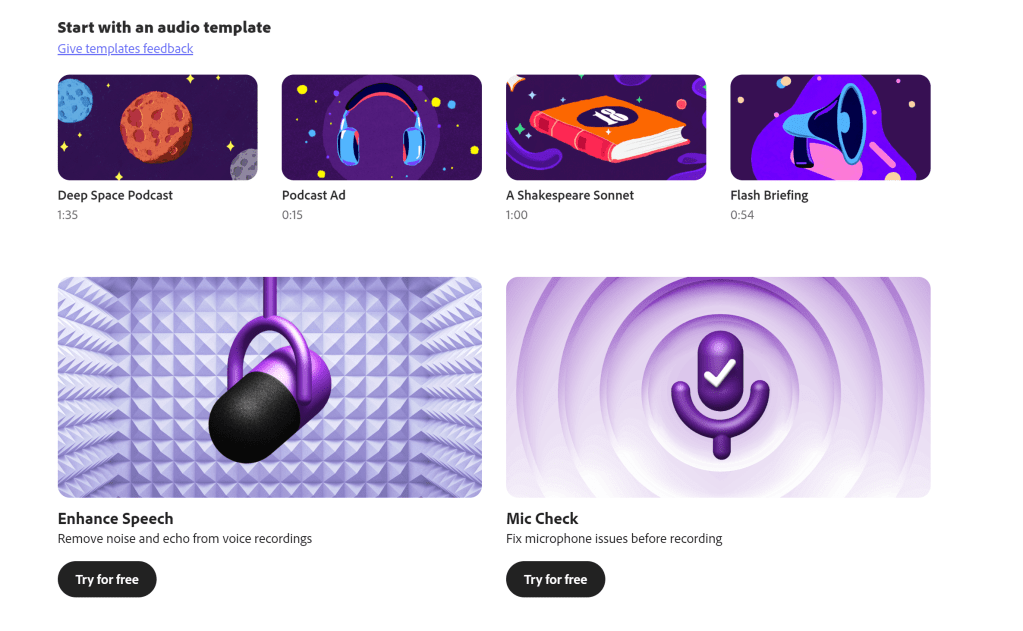The height and width of the screenshot is (631, 1023).
Task: Open the Deep Space Podcast template thumbnail
Action: 157,127
